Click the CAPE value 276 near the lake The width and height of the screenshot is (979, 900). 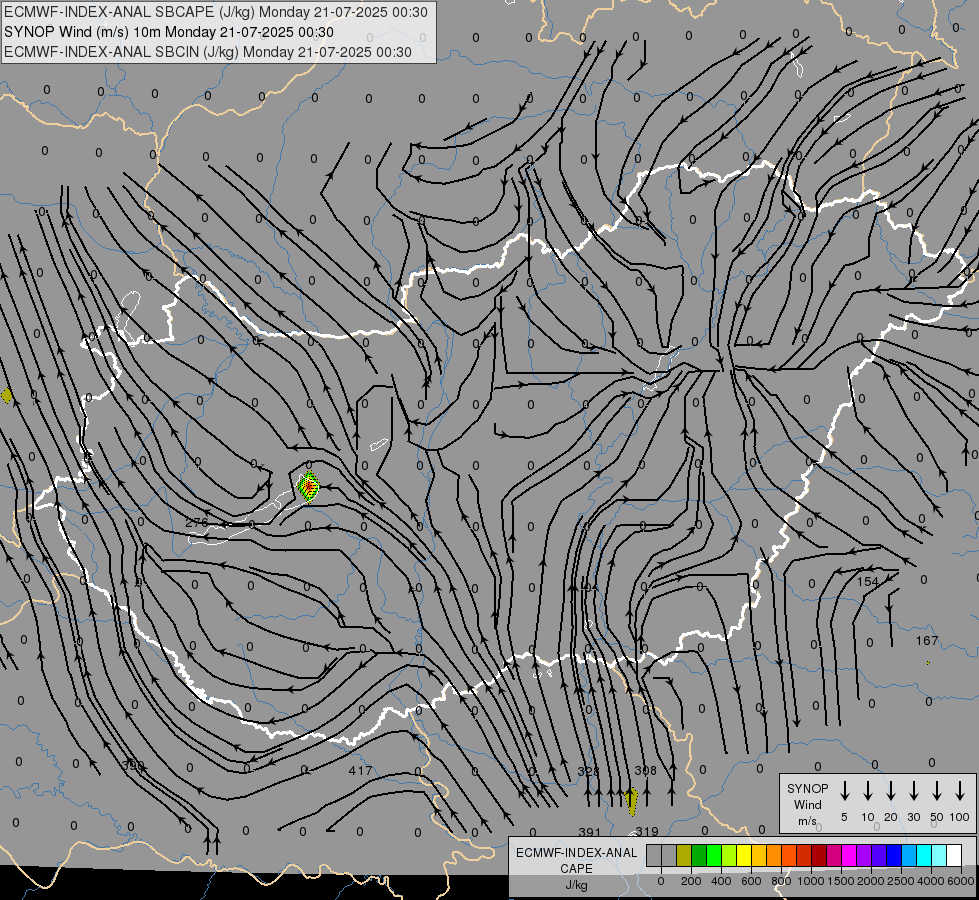click(197, 522)
